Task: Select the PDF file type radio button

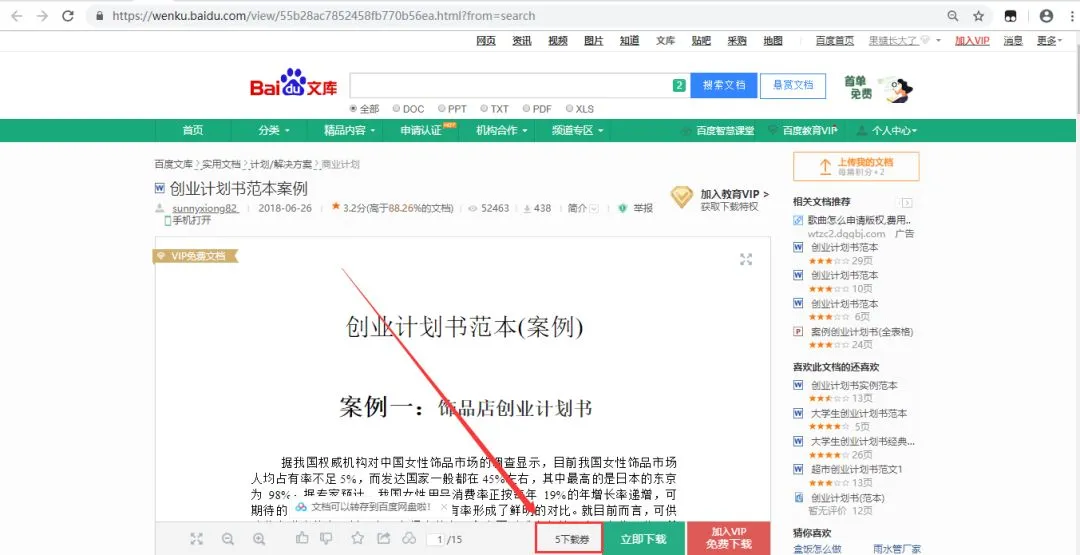Action: [x=526, y=109]
